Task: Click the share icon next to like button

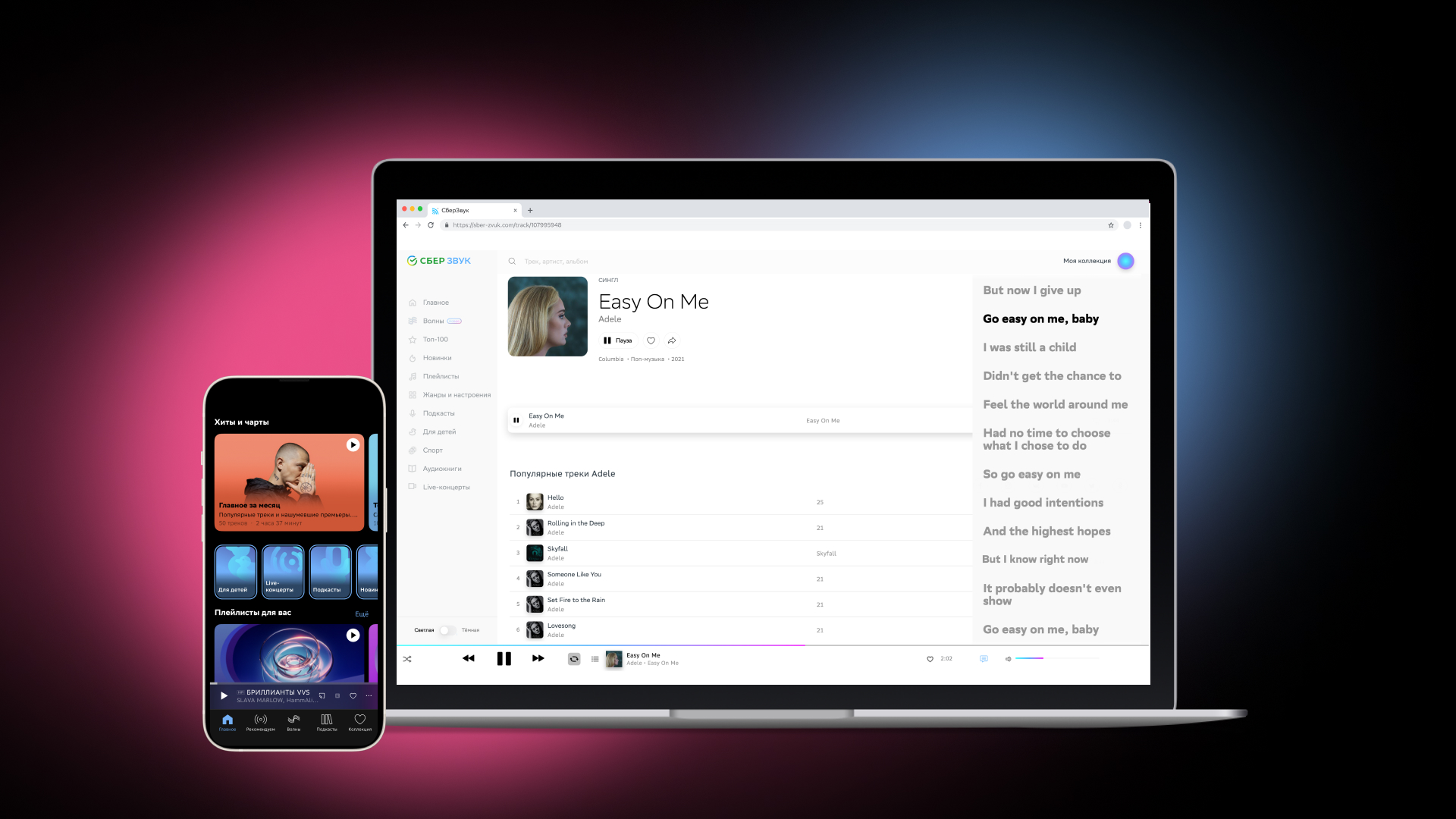Action: click(x=671, y=340)
